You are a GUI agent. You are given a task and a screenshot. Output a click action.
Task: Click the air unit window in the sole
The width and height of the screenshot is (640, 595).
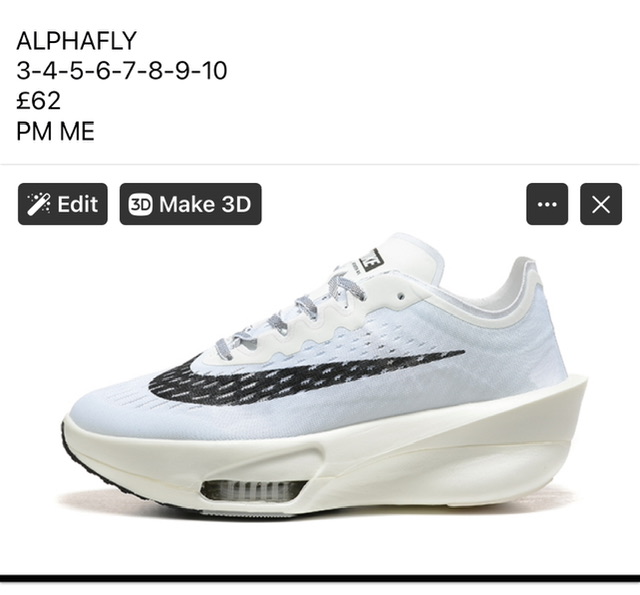[x=253, y=490]
